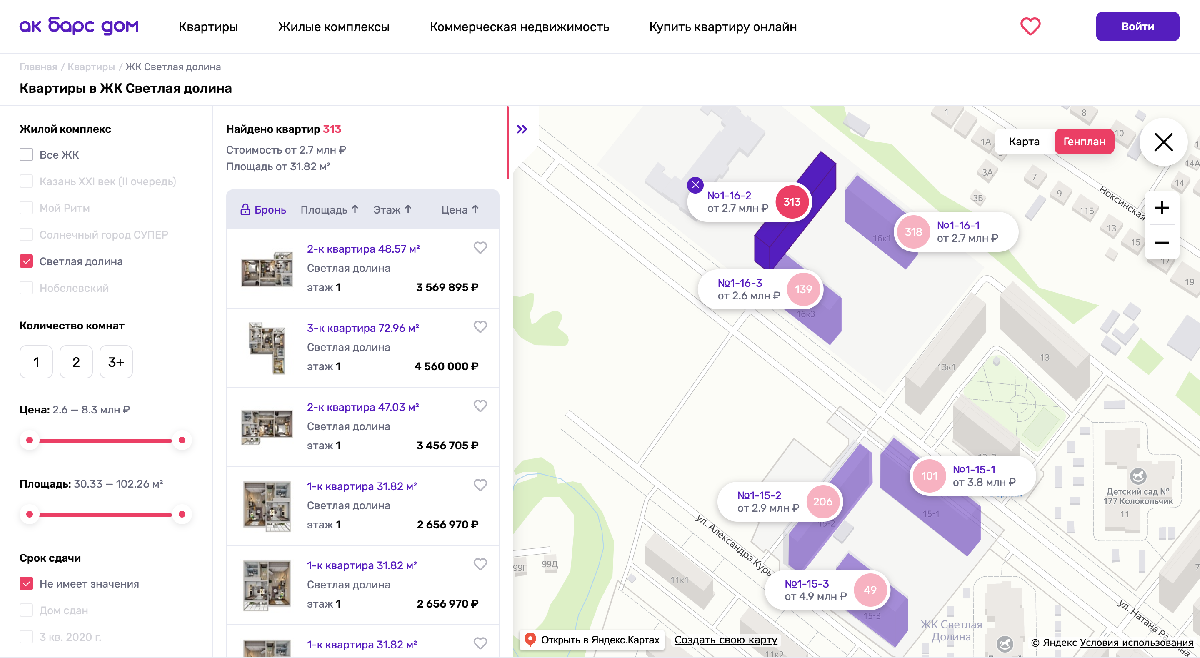Open 2-к квартира 47.03 м² thumbnail

tap(267, 427)
